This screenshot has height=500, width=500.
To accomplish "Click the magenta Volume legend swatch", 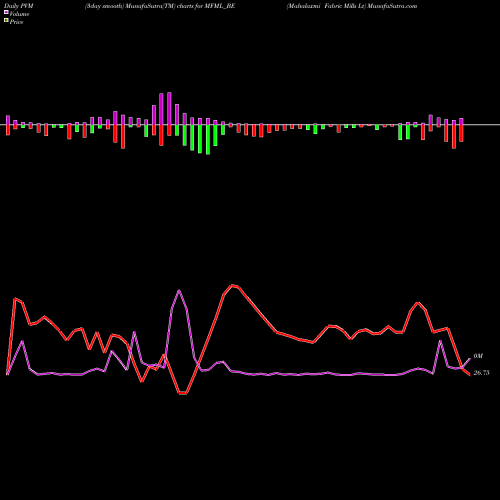I will (x=6, y=13).
